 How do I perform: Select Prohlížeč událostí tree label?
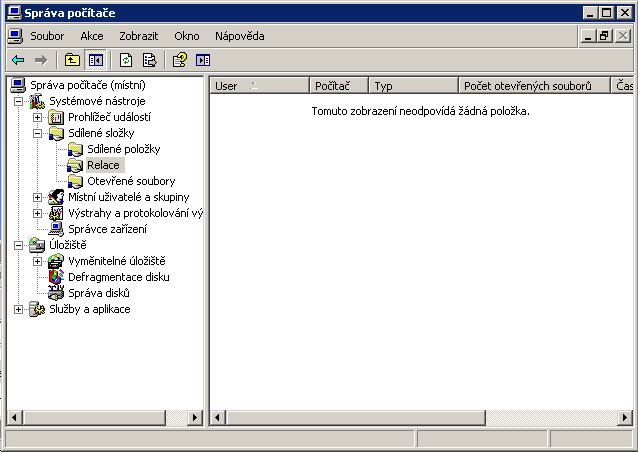[x=109, y=117]
